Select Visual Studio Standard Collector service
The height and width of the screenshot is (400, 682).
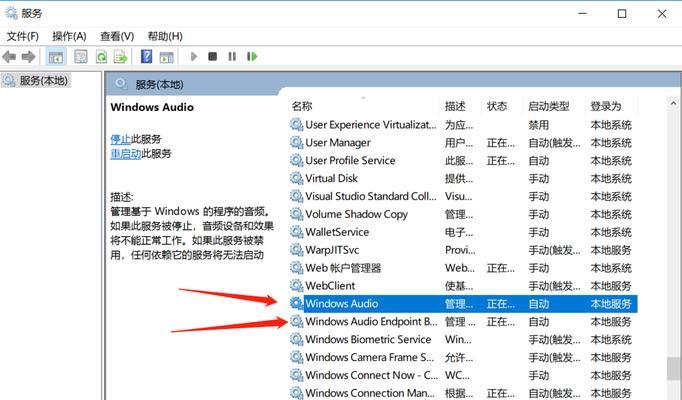463,197
